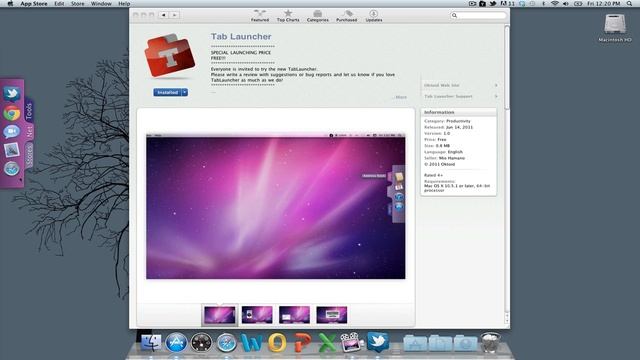Launch Google Chrome from the Tab Launcher panel
This screenshot has width=640, height=360.
[x=12, y=113]
